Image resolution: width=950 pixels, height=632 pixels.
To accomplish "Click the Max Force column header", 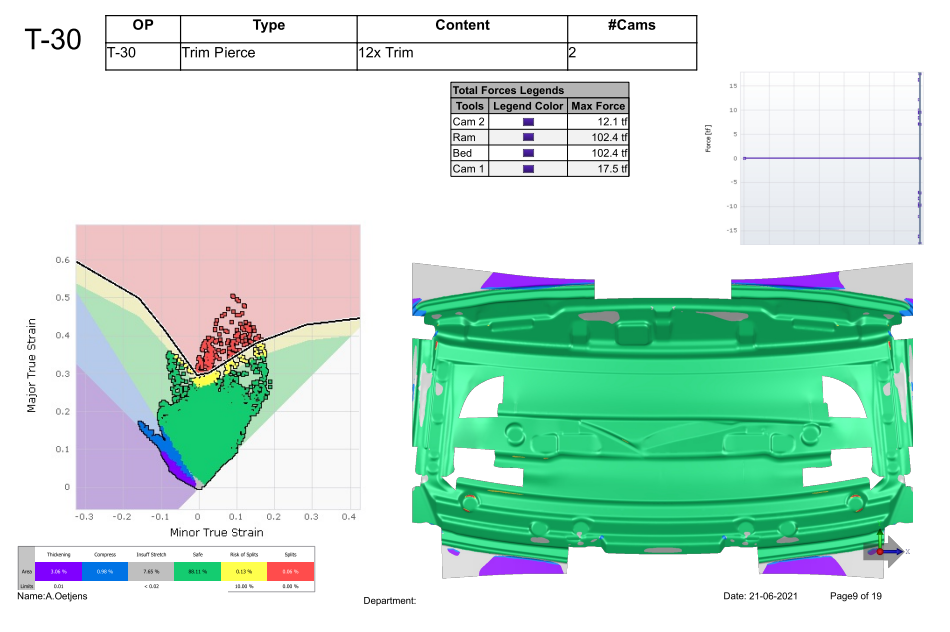I will (x=598, y=106).
